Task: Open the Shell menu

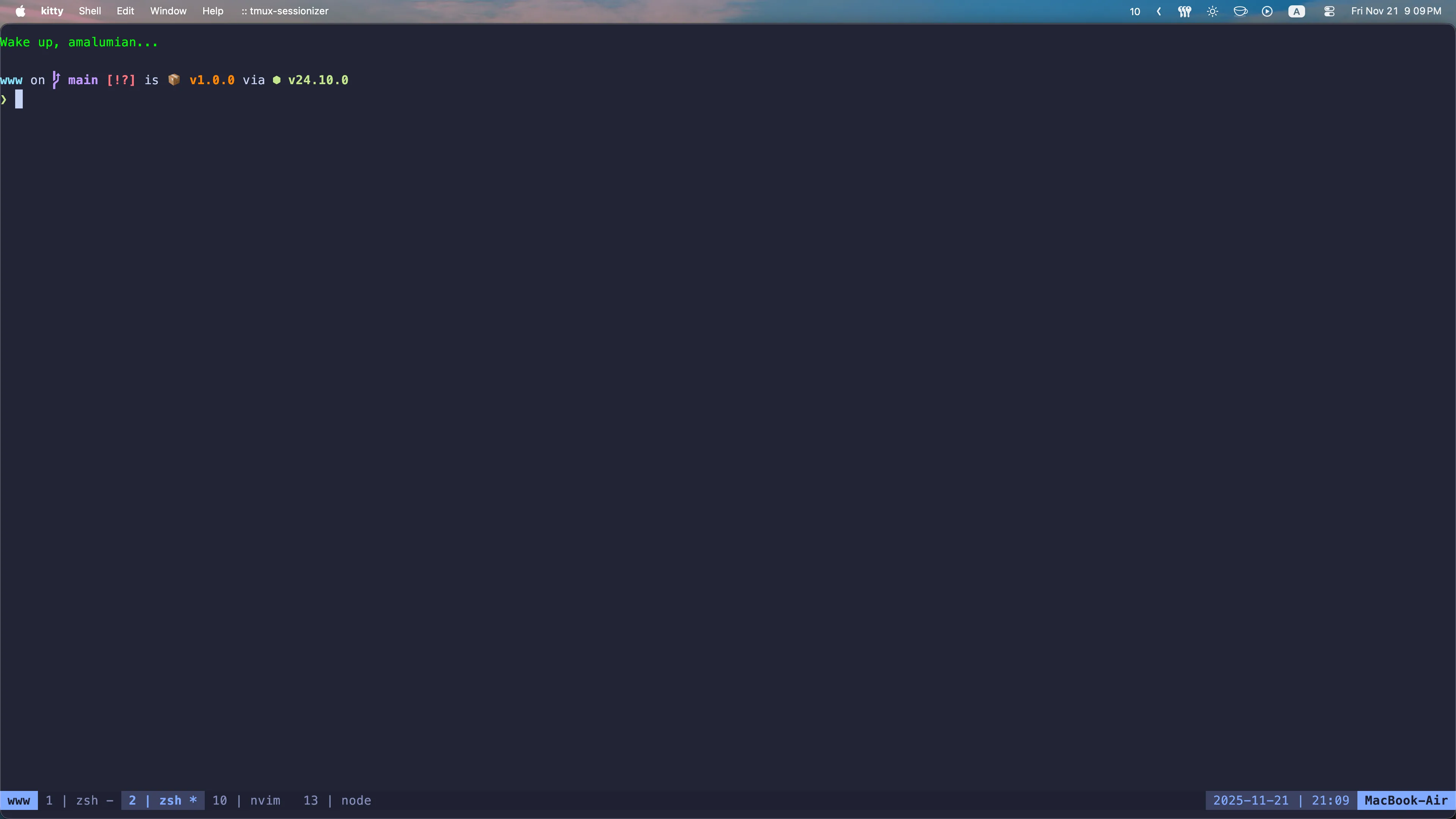Action: click(x=90, y=11)
